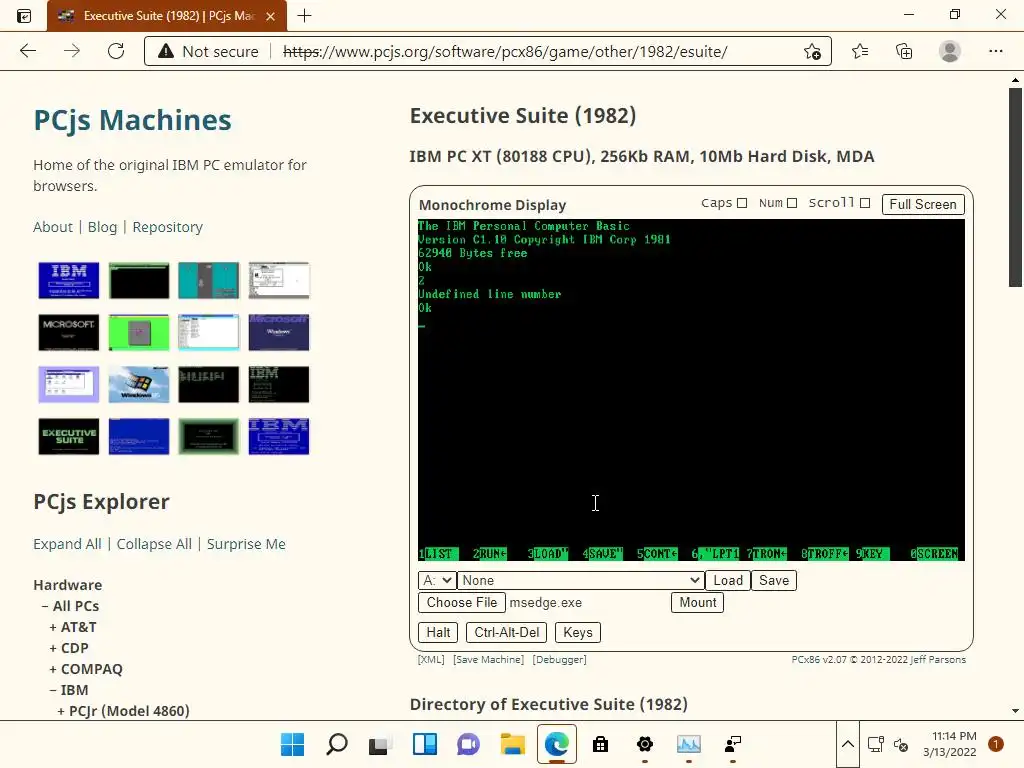Image resolution: width=1024 pixels, height=768 pixels.
Task: Click the Surprise Me link
Action: [246, 544]
